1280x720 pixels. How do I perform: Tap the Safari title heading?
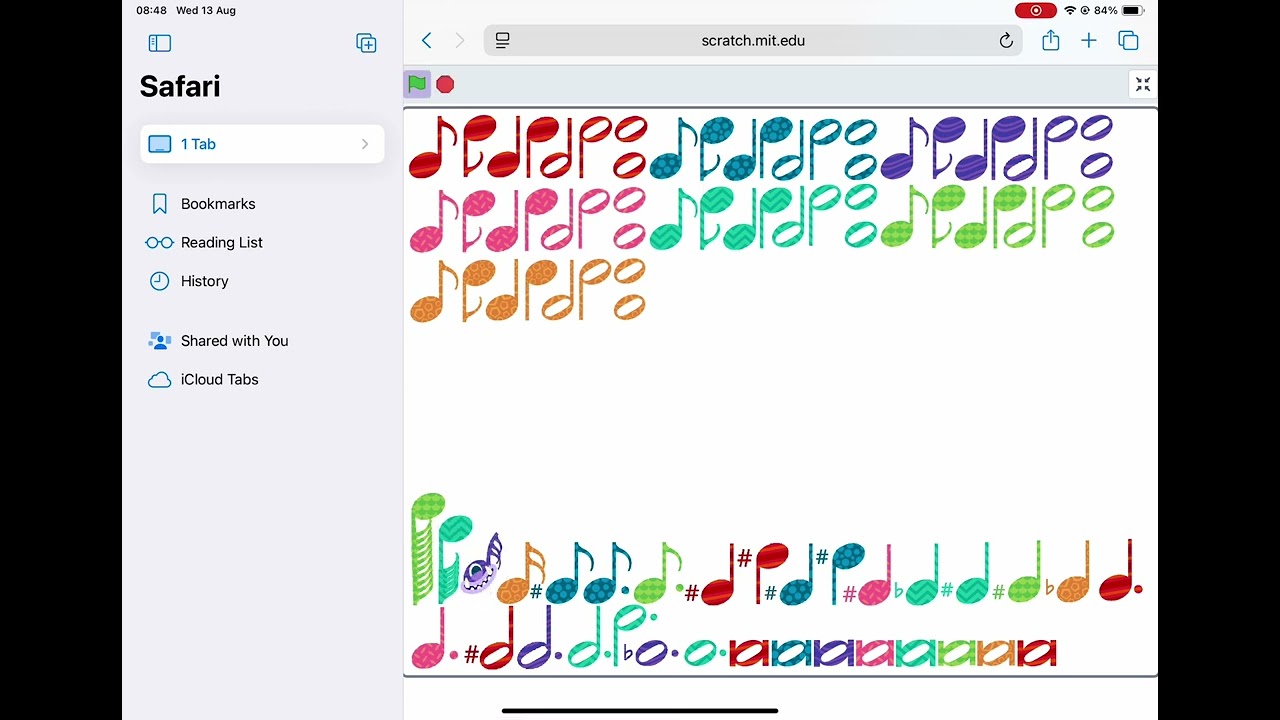click(x=180, y=86)
